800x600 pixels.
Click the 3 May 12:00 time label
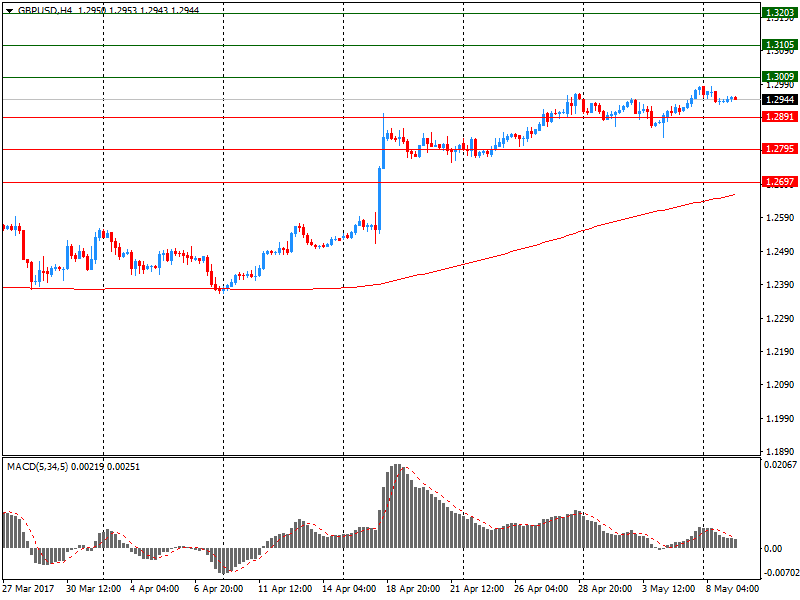668,589
